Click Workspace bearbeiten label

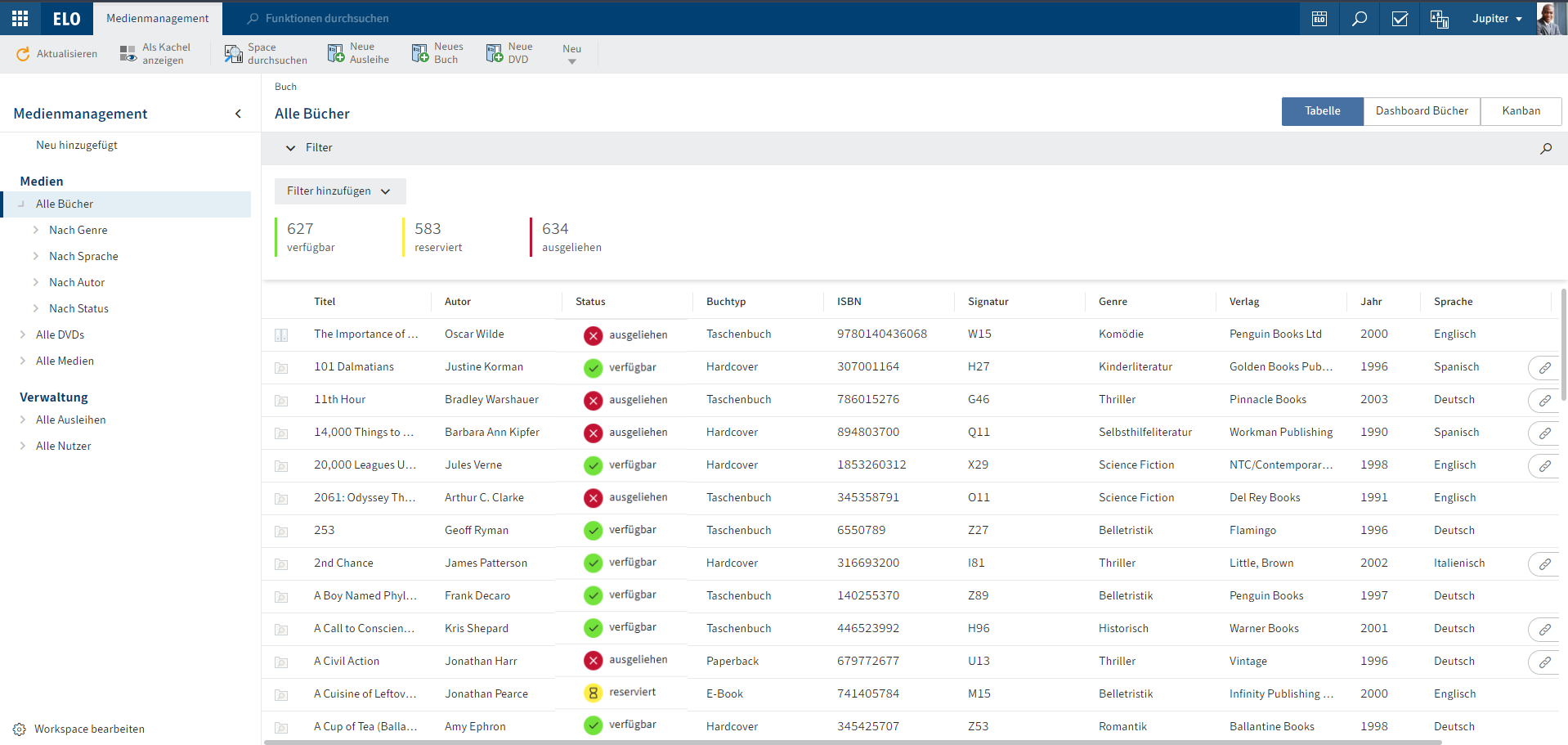click(x=89, y=729)
